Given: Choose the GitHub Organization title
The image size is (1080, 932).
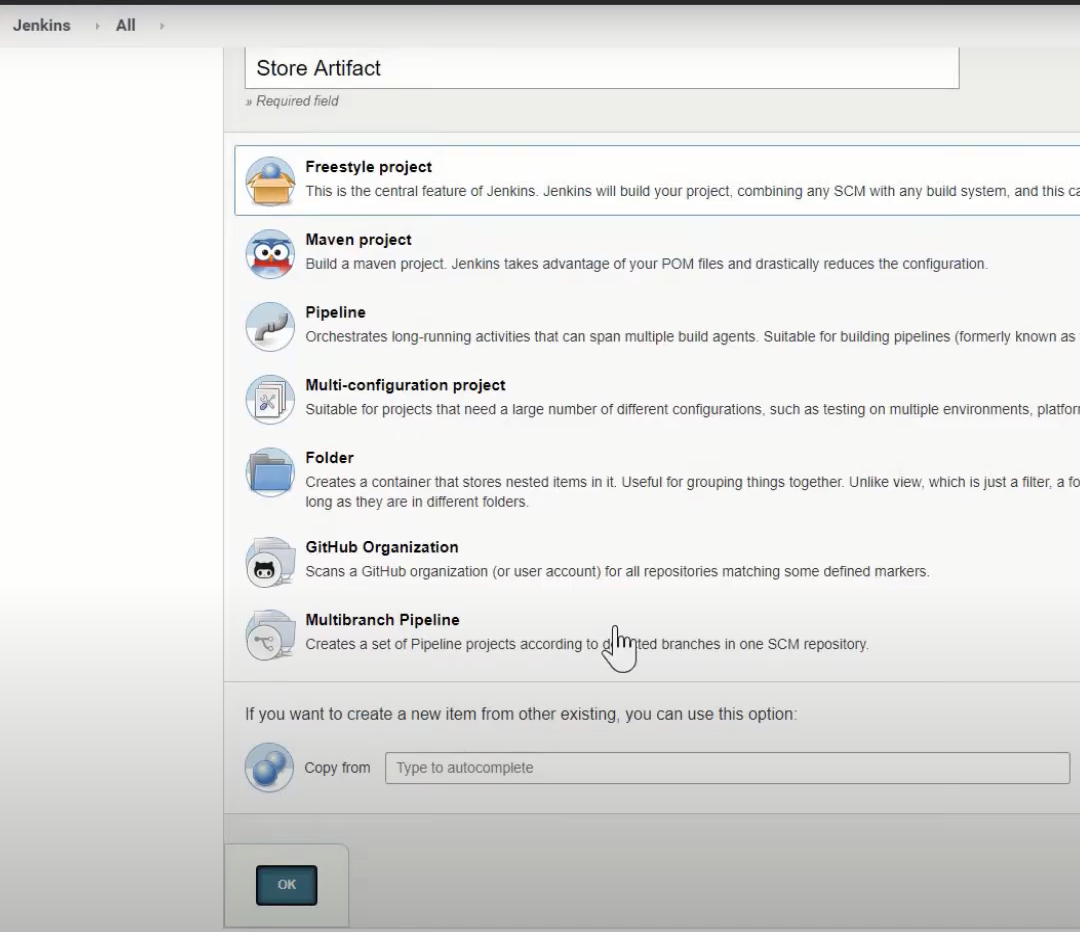Looking at the screenshot, I should [x=382, y=547].
